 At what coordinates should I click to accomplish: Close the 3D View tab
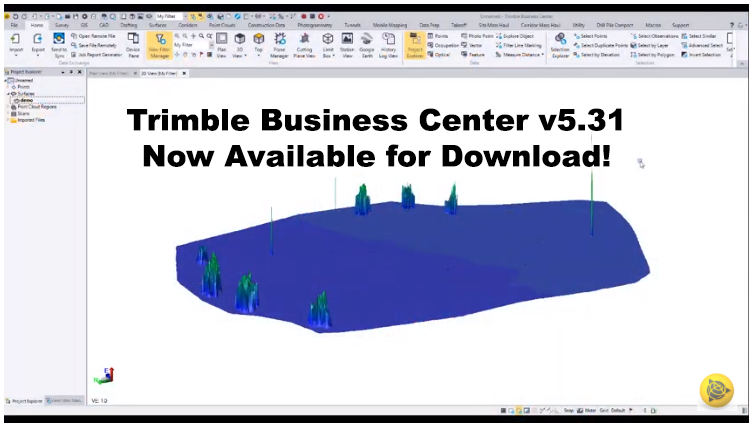[184, 73]
